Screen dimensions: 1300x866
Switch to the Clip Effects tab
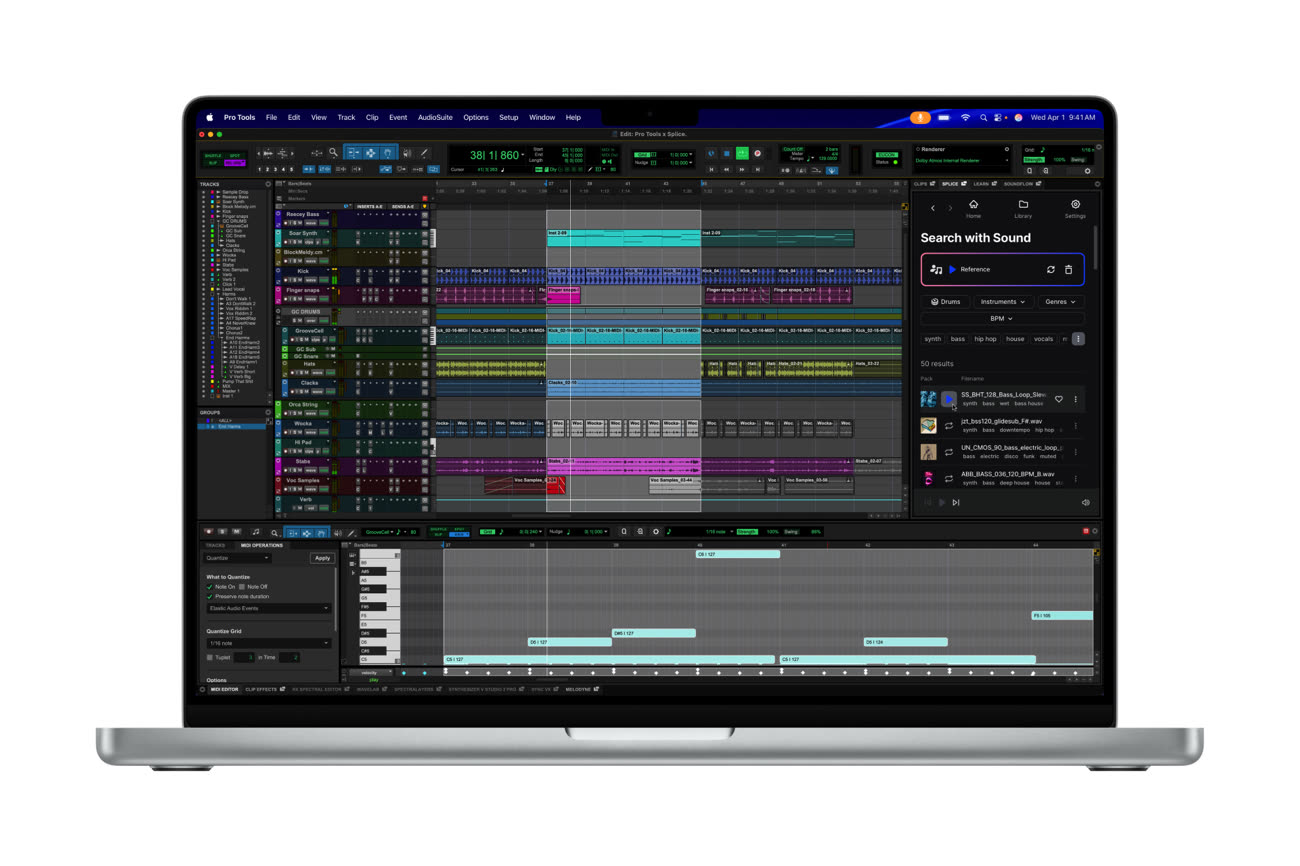(262, 689)
